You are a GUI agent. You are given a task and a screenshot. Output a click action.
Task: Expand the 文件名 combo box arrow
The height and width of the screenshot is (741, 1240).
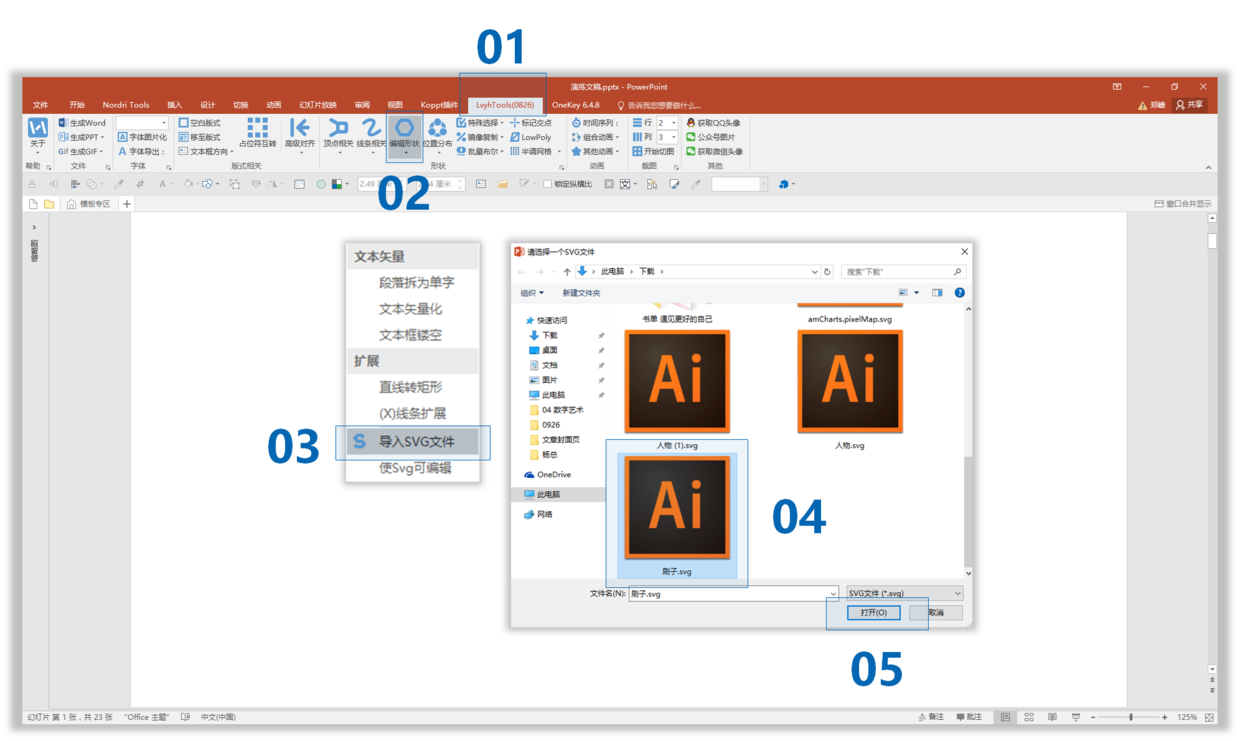click(x=832, y=594)
